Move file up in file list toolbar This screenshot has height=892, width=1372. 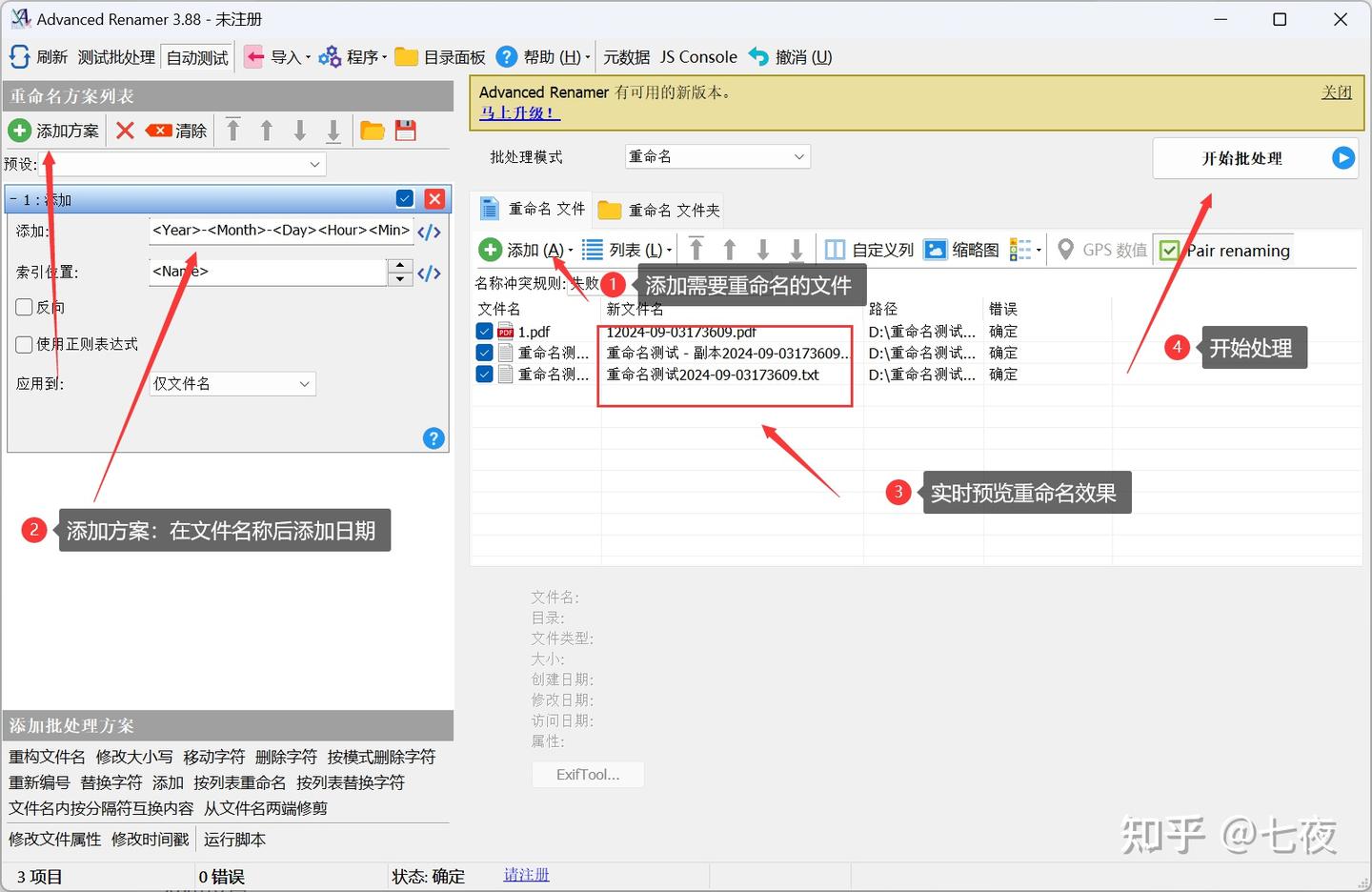pyautogui.click(x=730, y=250)
